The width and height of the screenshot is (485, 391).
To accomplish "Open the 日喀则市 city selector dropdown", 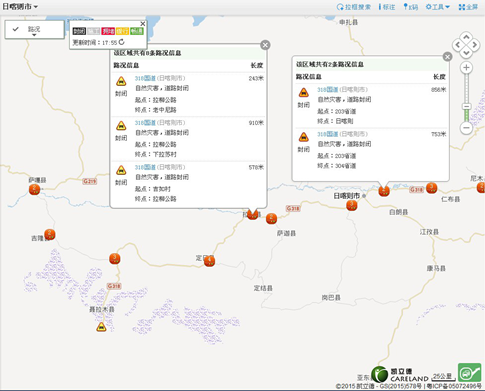I will click(20, 7).
